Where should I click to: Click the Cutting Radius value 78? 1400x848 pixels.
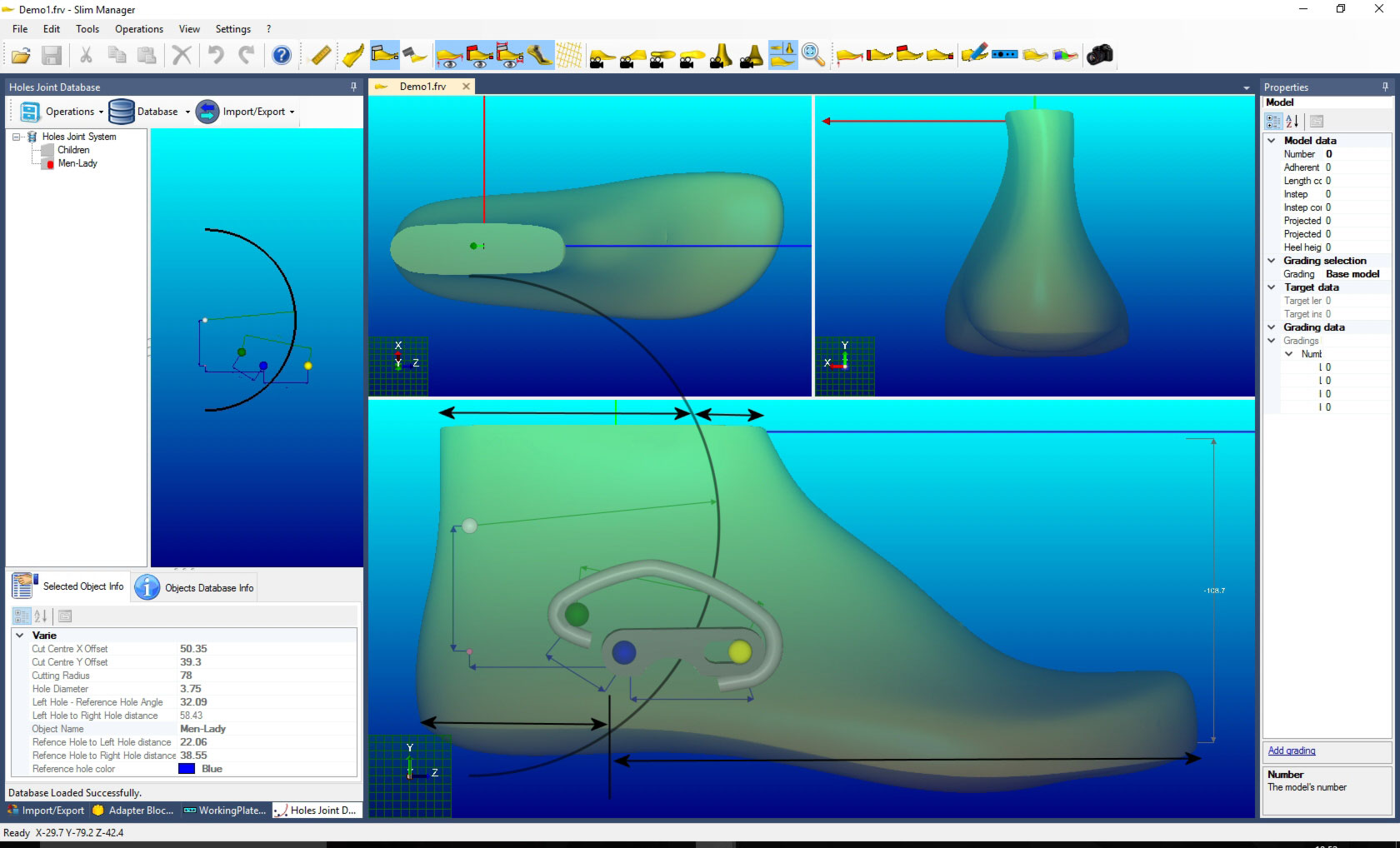pos(186,676)
